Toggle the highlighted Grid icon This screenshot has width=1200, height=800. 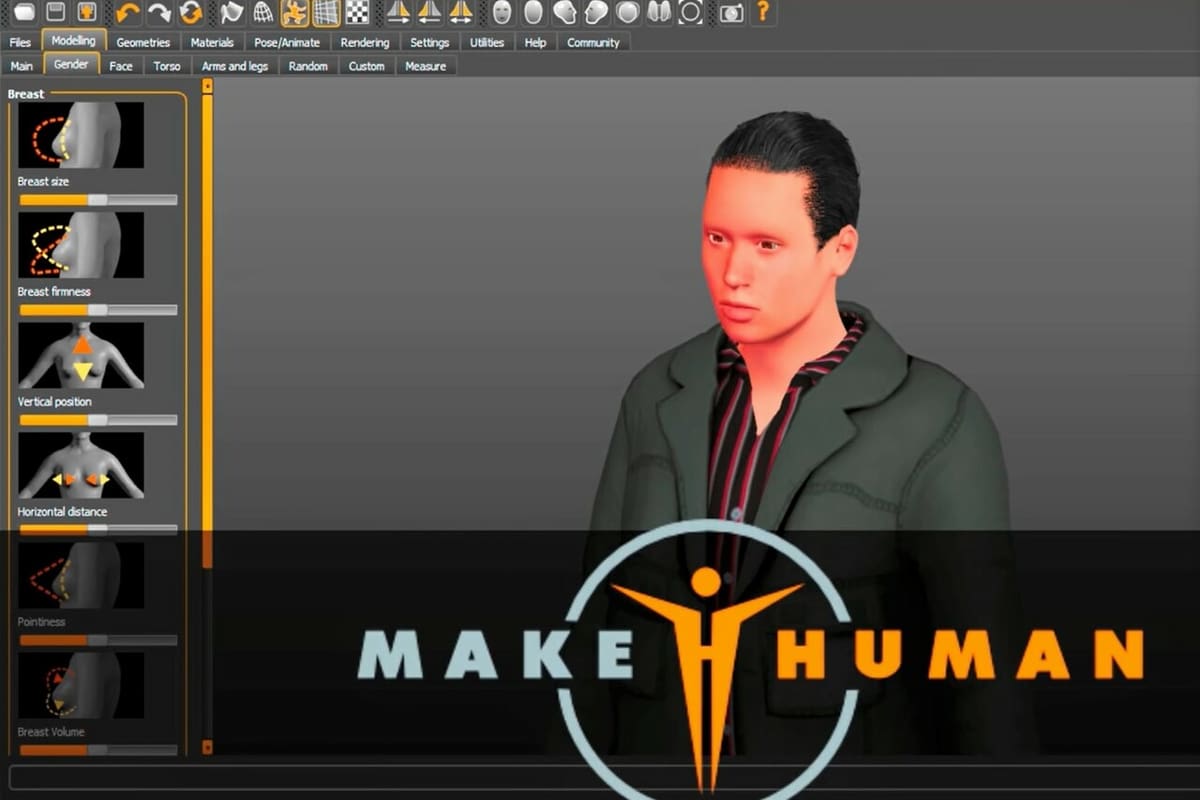[x=326, y=12]
